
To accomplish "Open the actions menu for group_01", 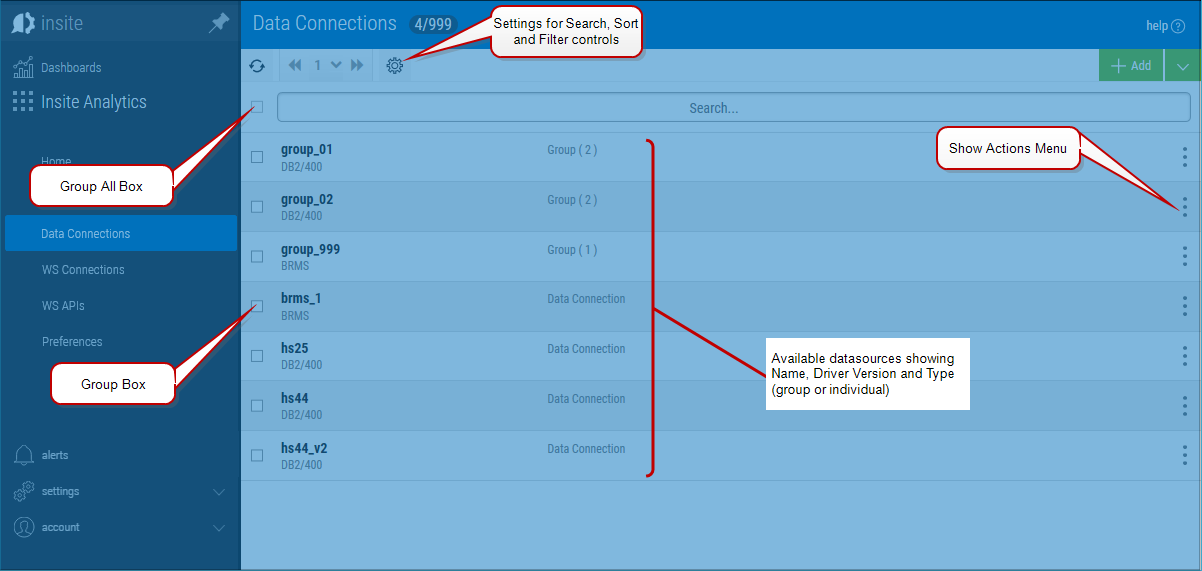I will [x=1184, y=157].
